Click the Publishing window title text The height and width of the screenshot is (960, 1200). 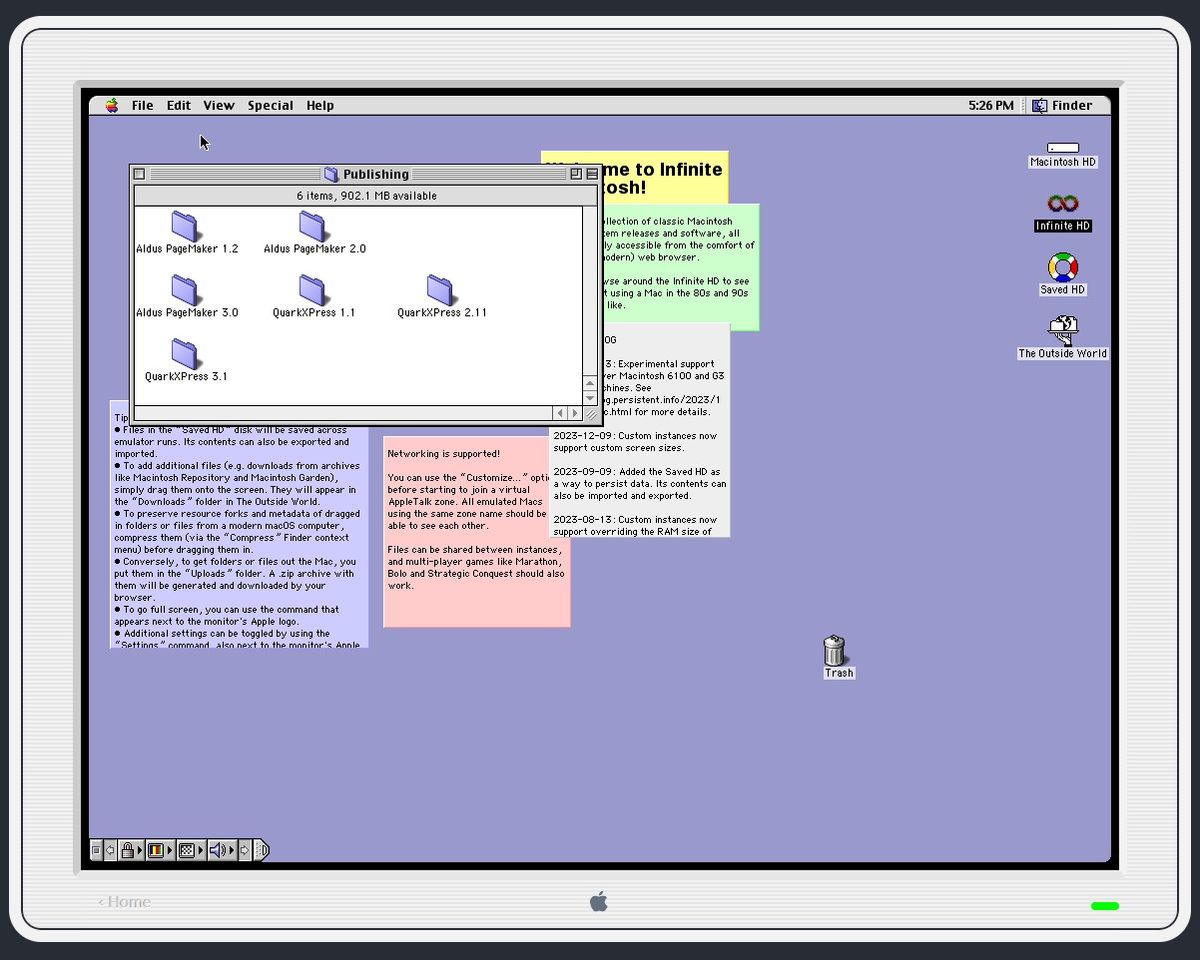[x=376, y=174]
